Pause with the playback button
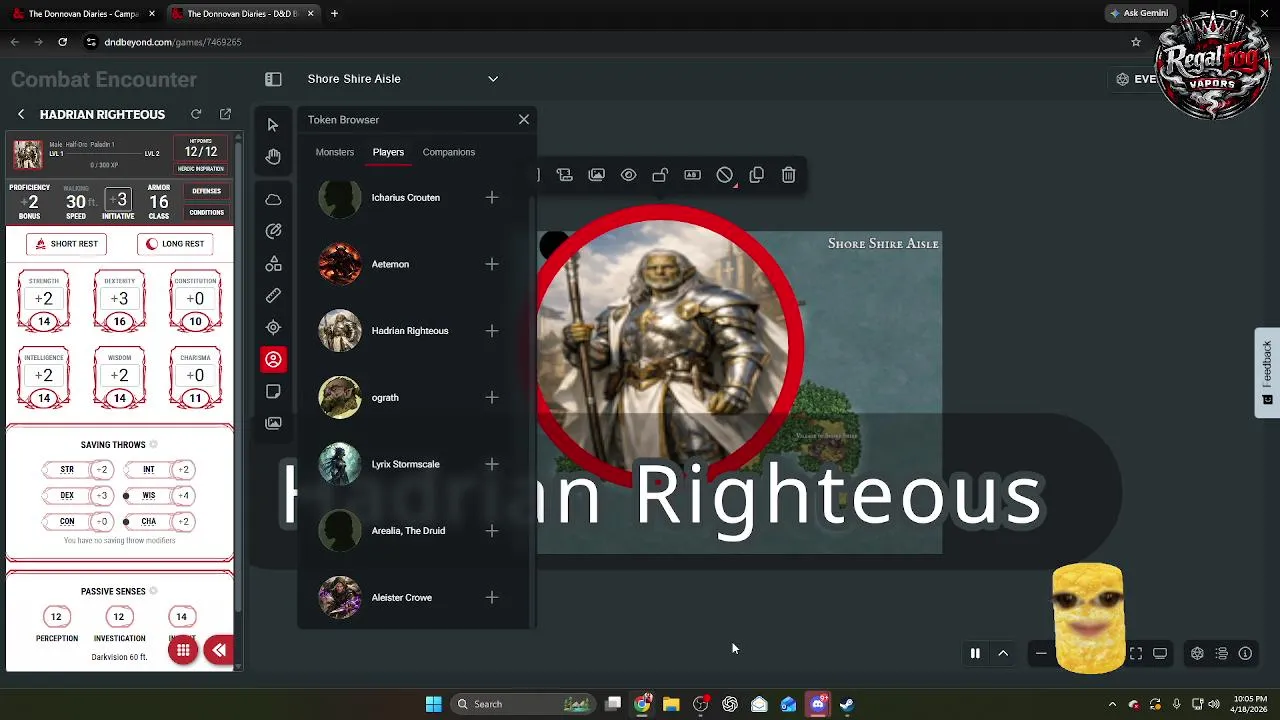 tap(975, 653)
